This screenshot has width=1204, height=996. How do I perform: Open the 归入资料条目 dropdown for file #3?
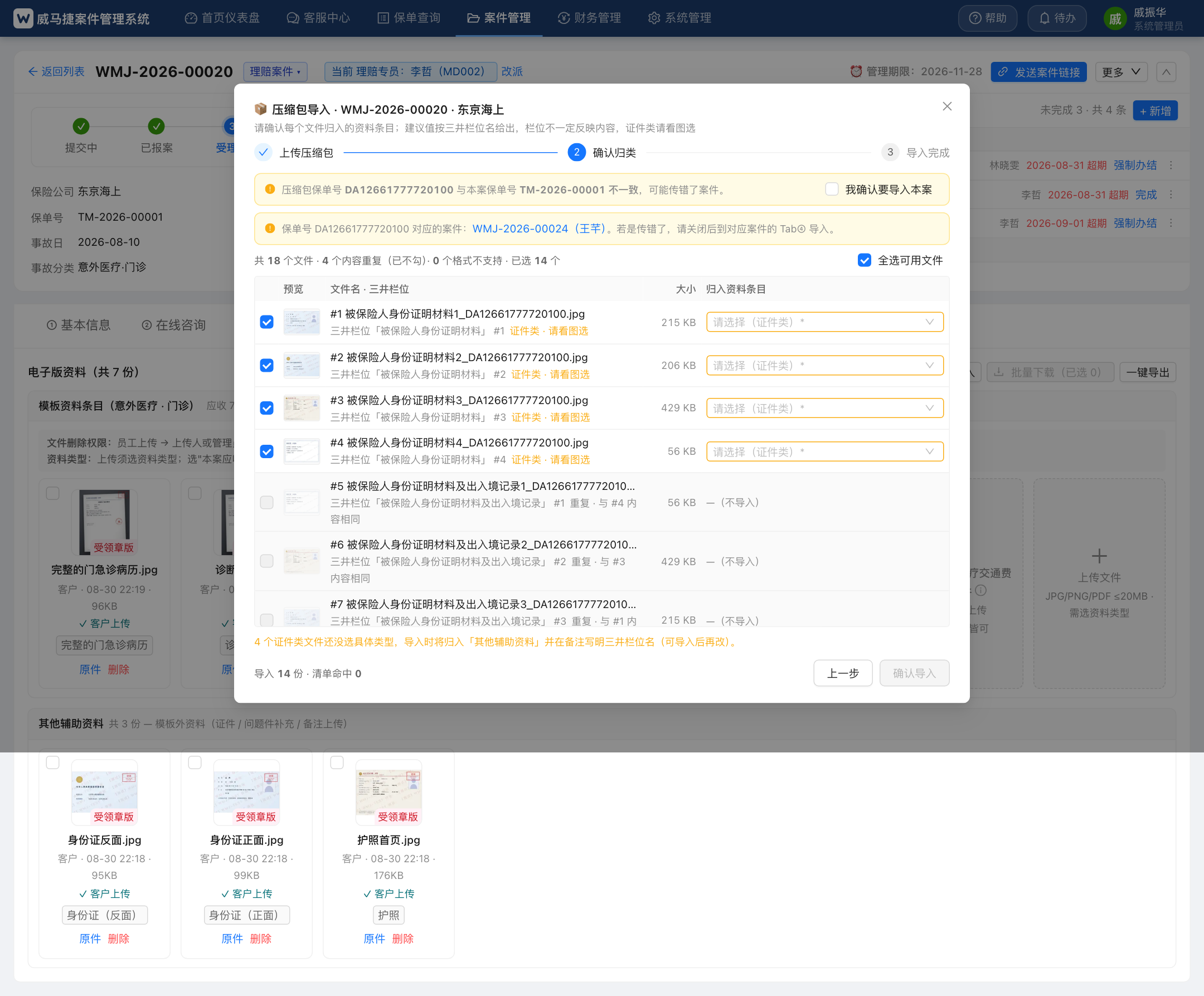[824, 408]
